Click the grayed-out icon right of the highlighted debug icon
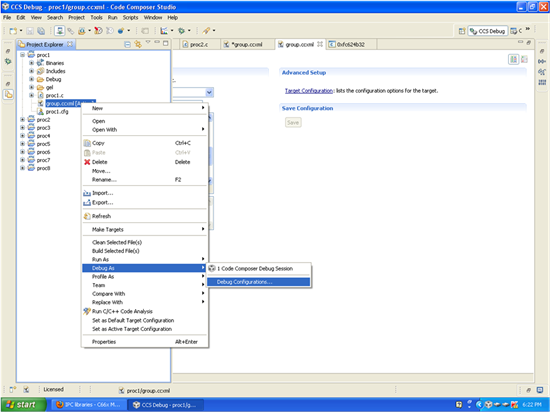The width and height of the screenshot is (550, 412). coord(71,31)
